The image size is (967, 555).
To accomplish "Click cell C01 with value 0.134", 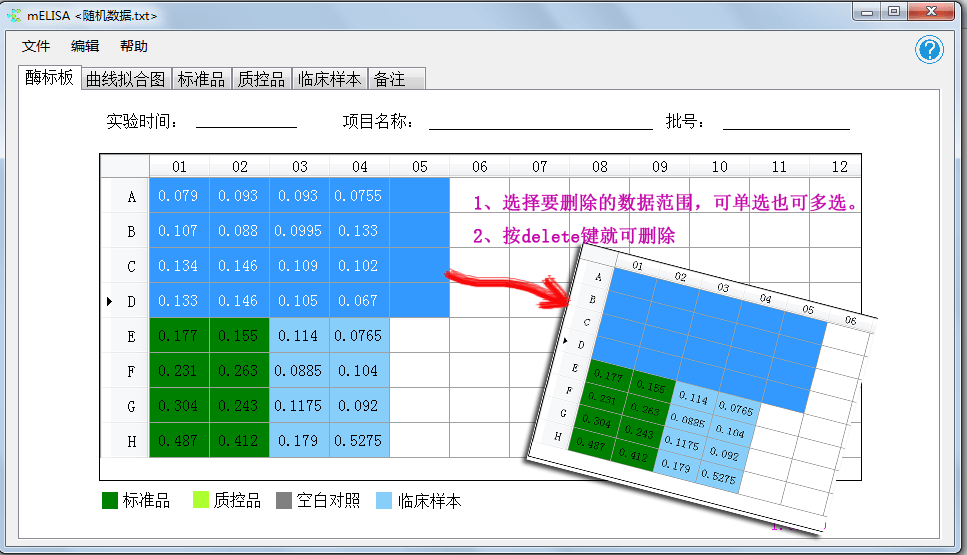I will click(179, 266).
